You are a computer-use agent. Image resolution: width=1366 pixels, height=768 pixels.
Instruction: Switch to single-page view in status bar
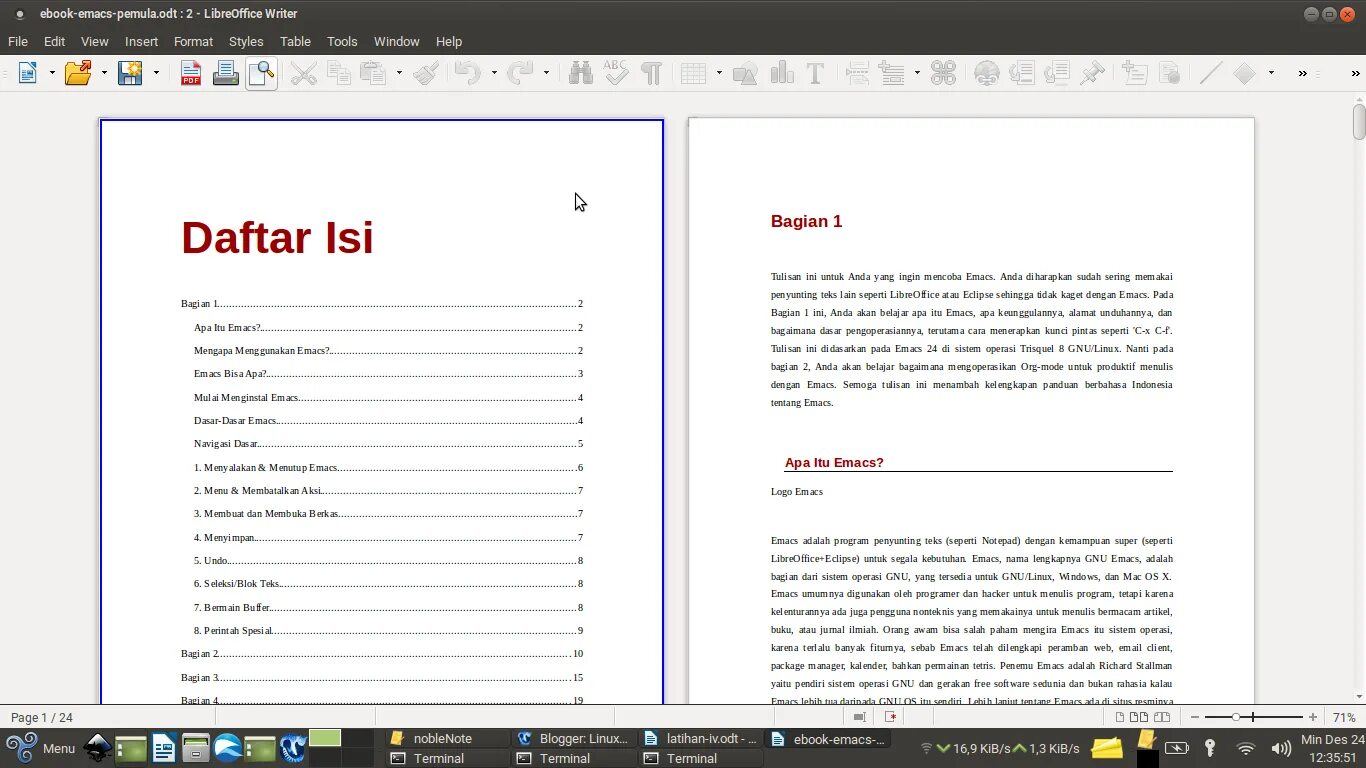(x=1120, y=717)
